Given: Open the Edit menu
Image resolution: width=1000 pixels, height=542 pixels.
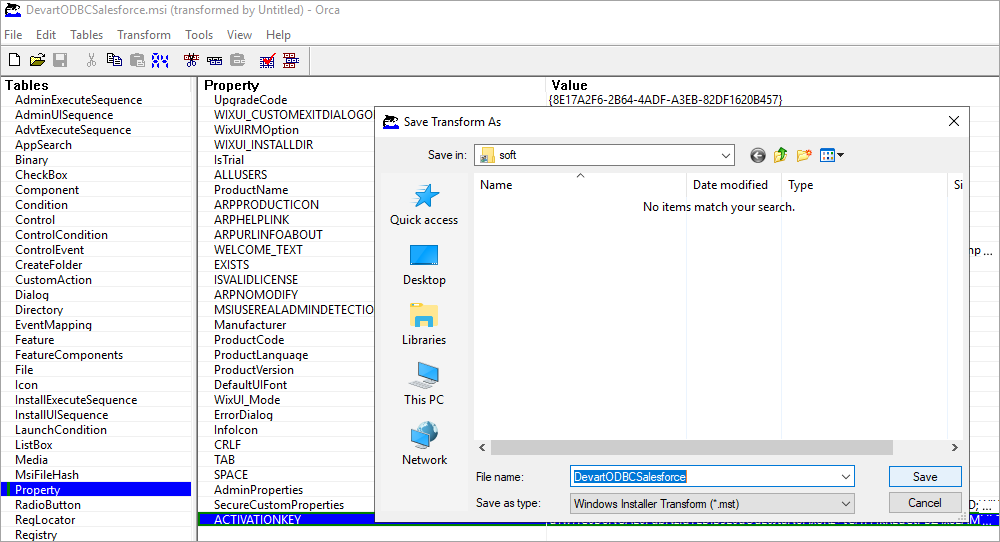Looking at the screenshot, I should tap(46, 34).
